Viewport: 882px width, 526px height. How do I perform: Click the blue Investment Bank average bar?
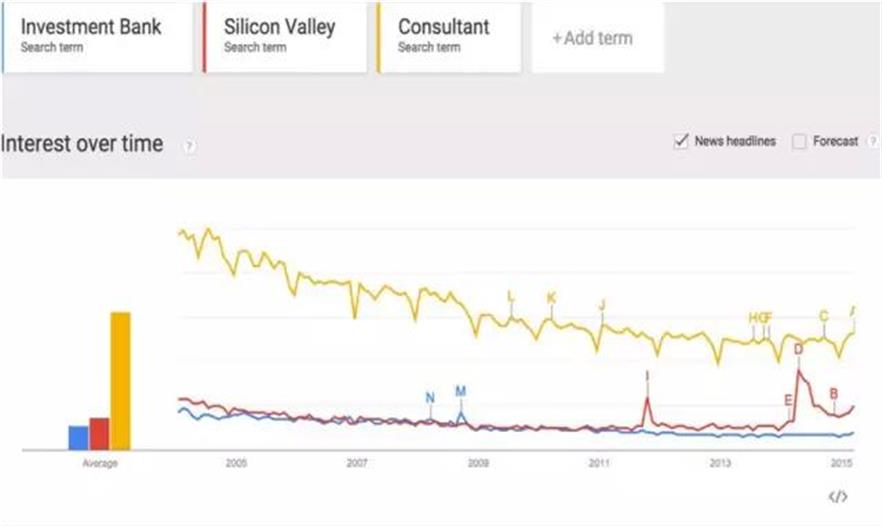tap(78, 438)
